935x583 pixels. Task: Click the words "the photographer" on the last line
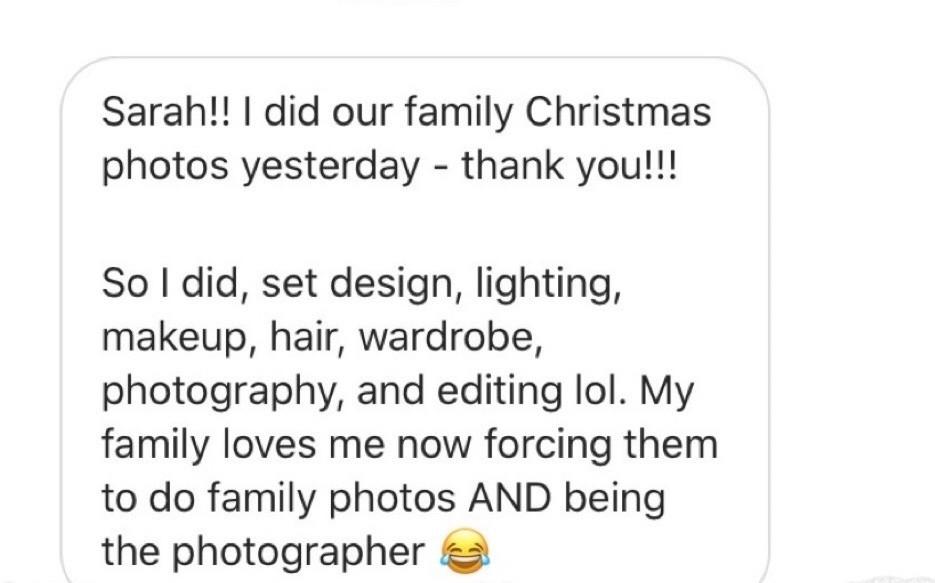pos(263,552)
